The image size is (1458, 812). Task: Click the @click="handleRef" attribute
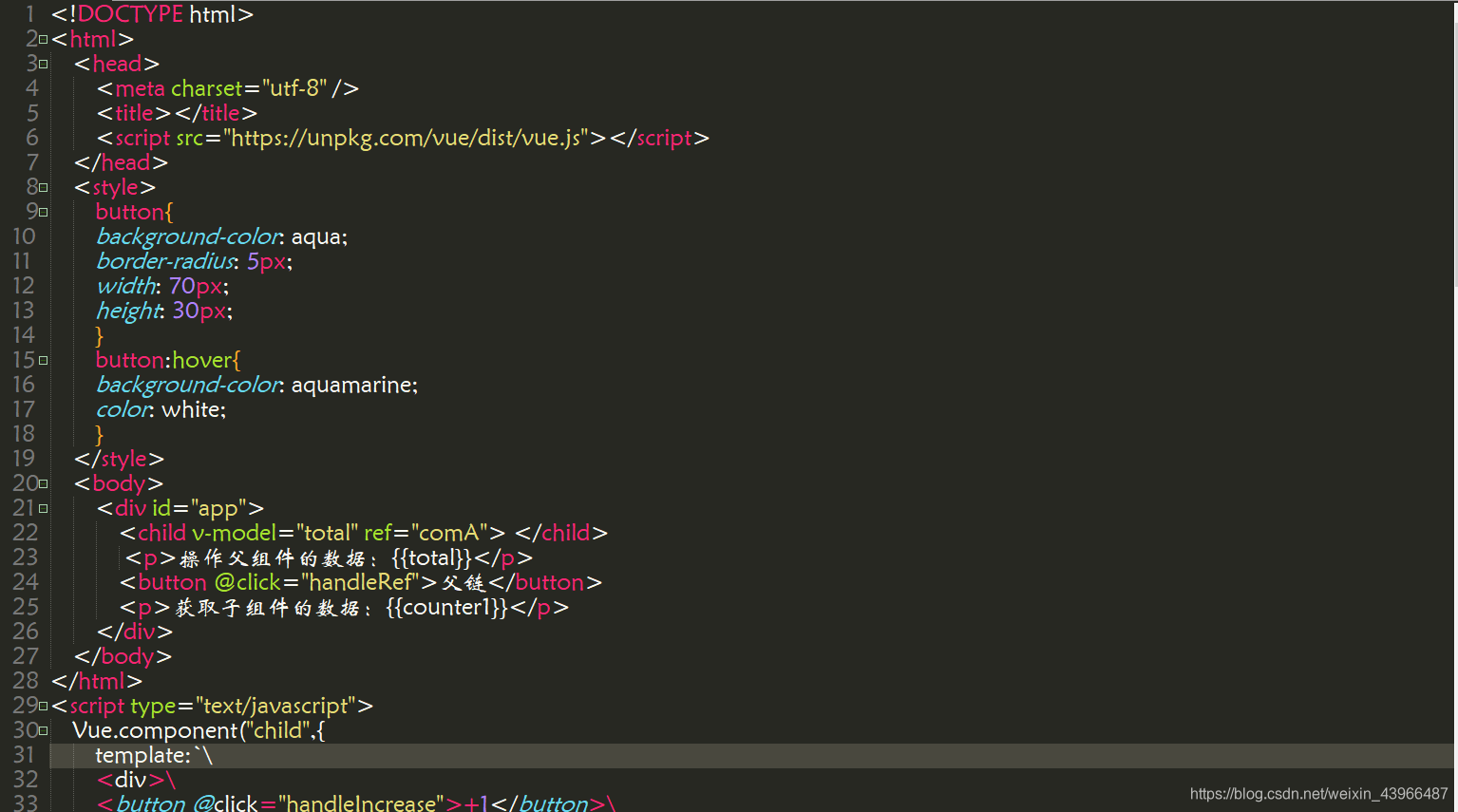coord(317,582)
